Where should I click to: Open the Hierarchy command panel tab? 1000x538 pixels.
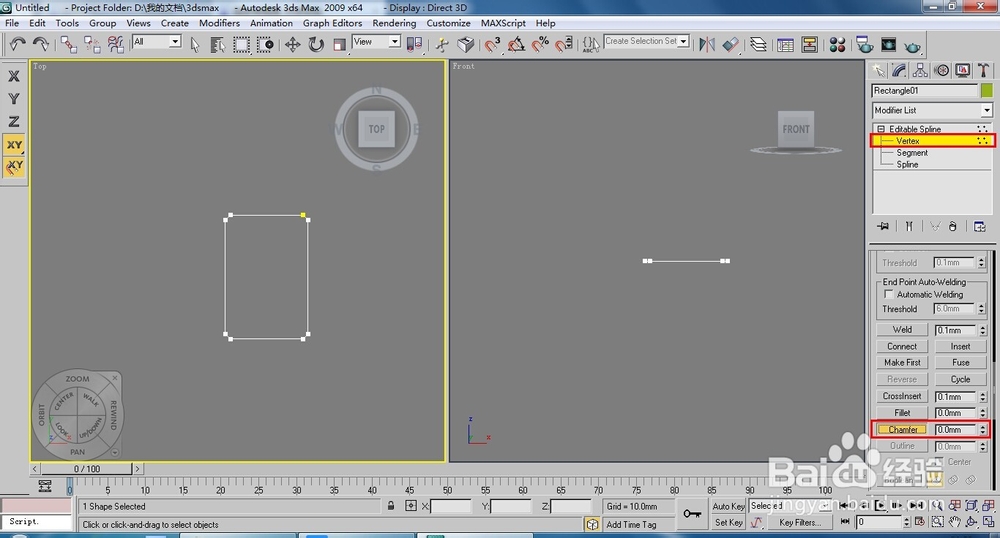tap(920, 70)
